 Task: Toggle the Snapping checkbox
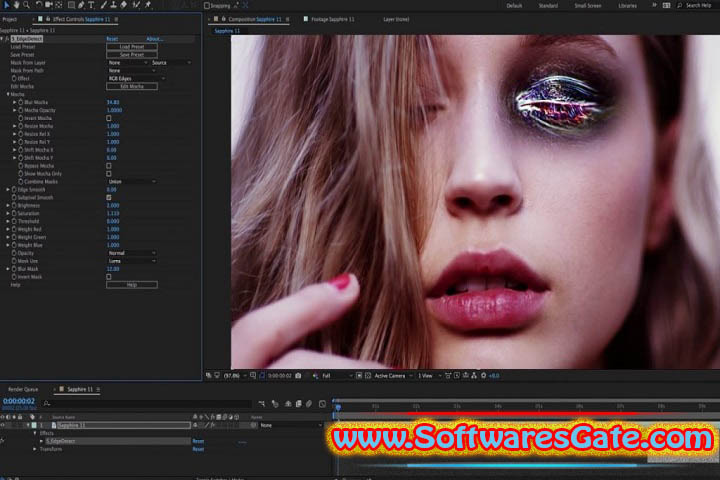point(207,6)
